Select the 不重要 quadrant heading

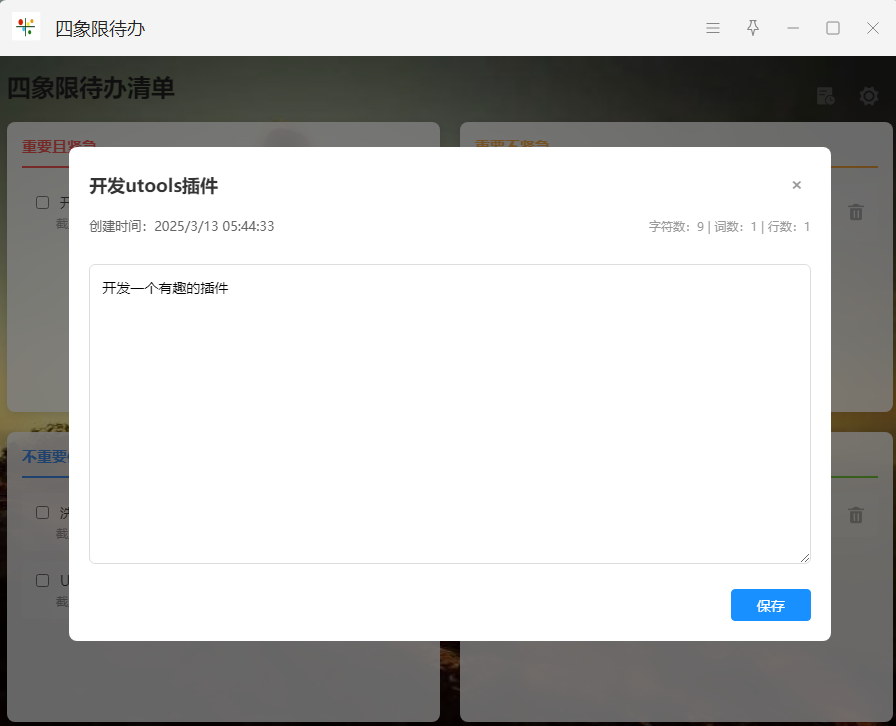(45, 457)
